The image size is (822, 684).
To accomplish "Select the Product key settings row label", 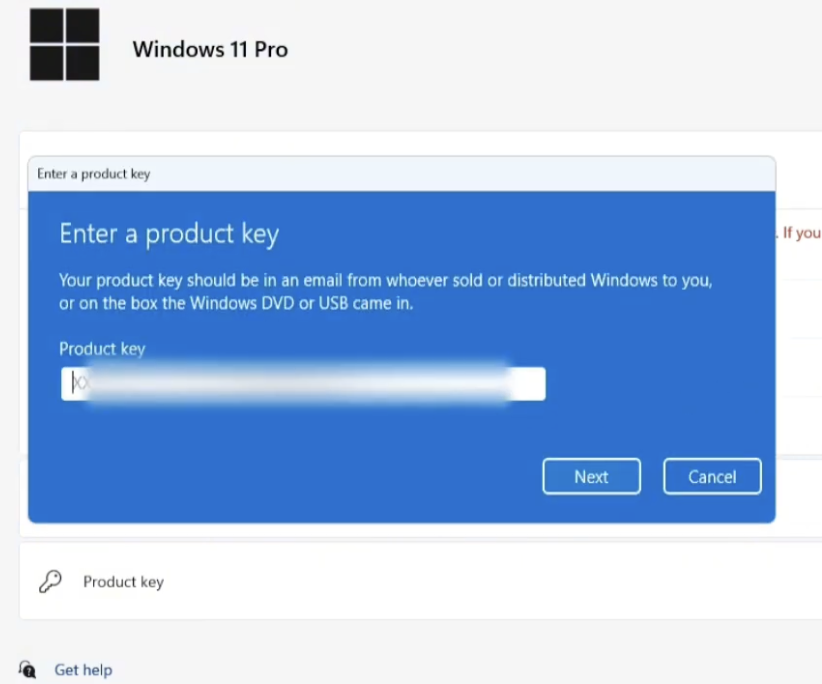I will 123,582.
